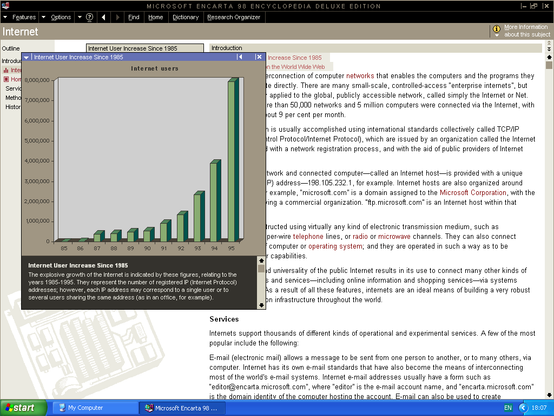Click the 95 bar in the chart

233,160
